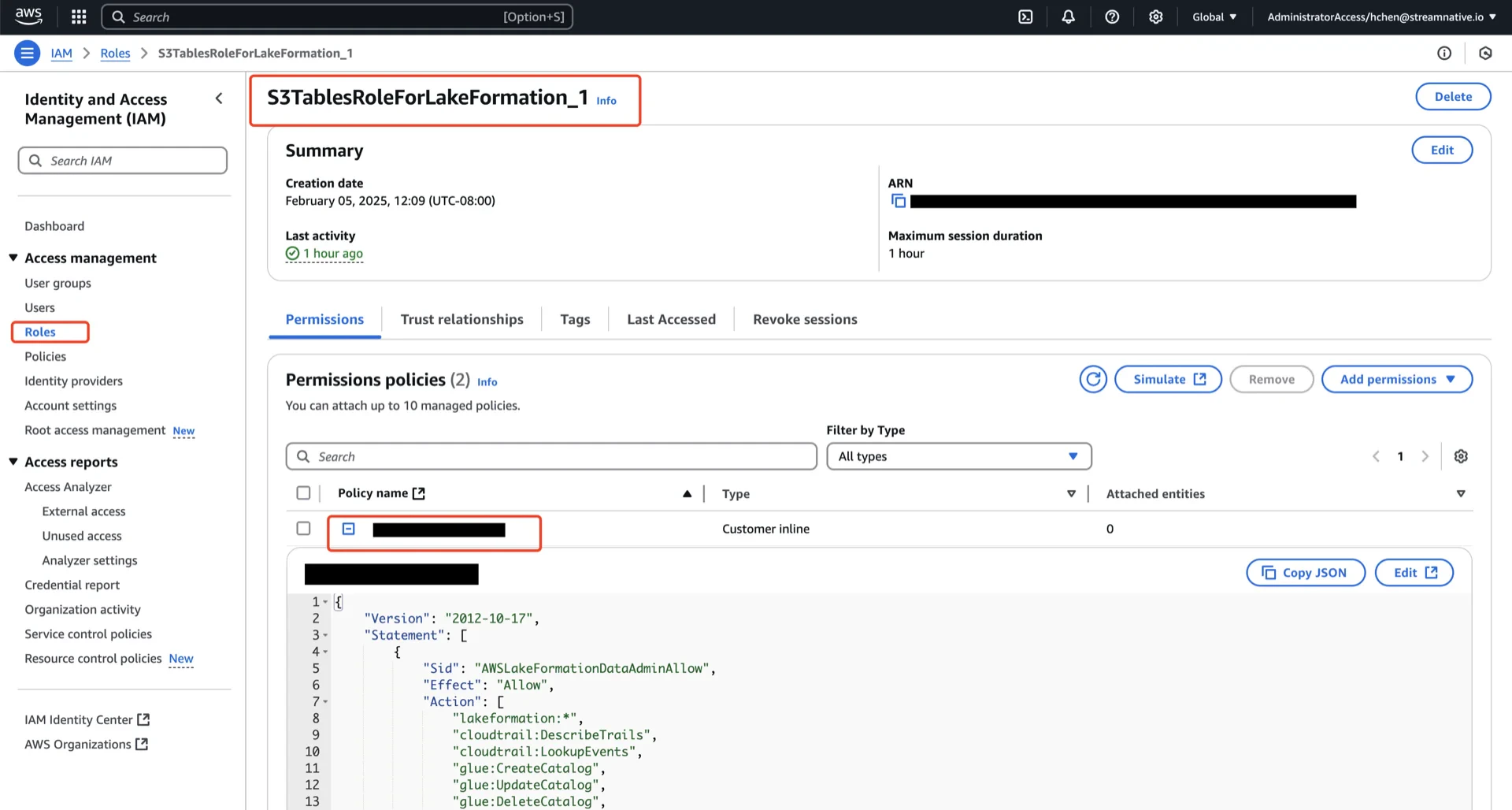Edit the role summary
Screen dimensions: 1512x810
pos(1442,150)
